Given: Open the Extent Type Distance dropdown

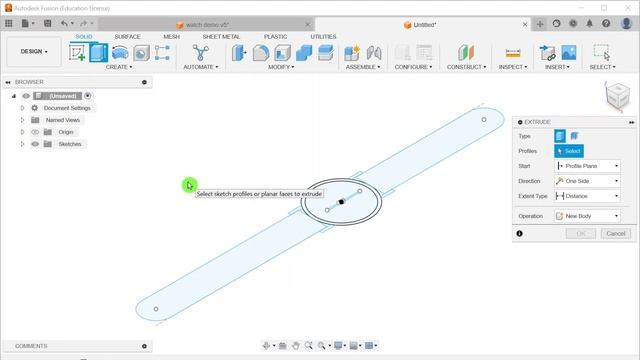Looking at the screenshot, I should pos(587,196).
